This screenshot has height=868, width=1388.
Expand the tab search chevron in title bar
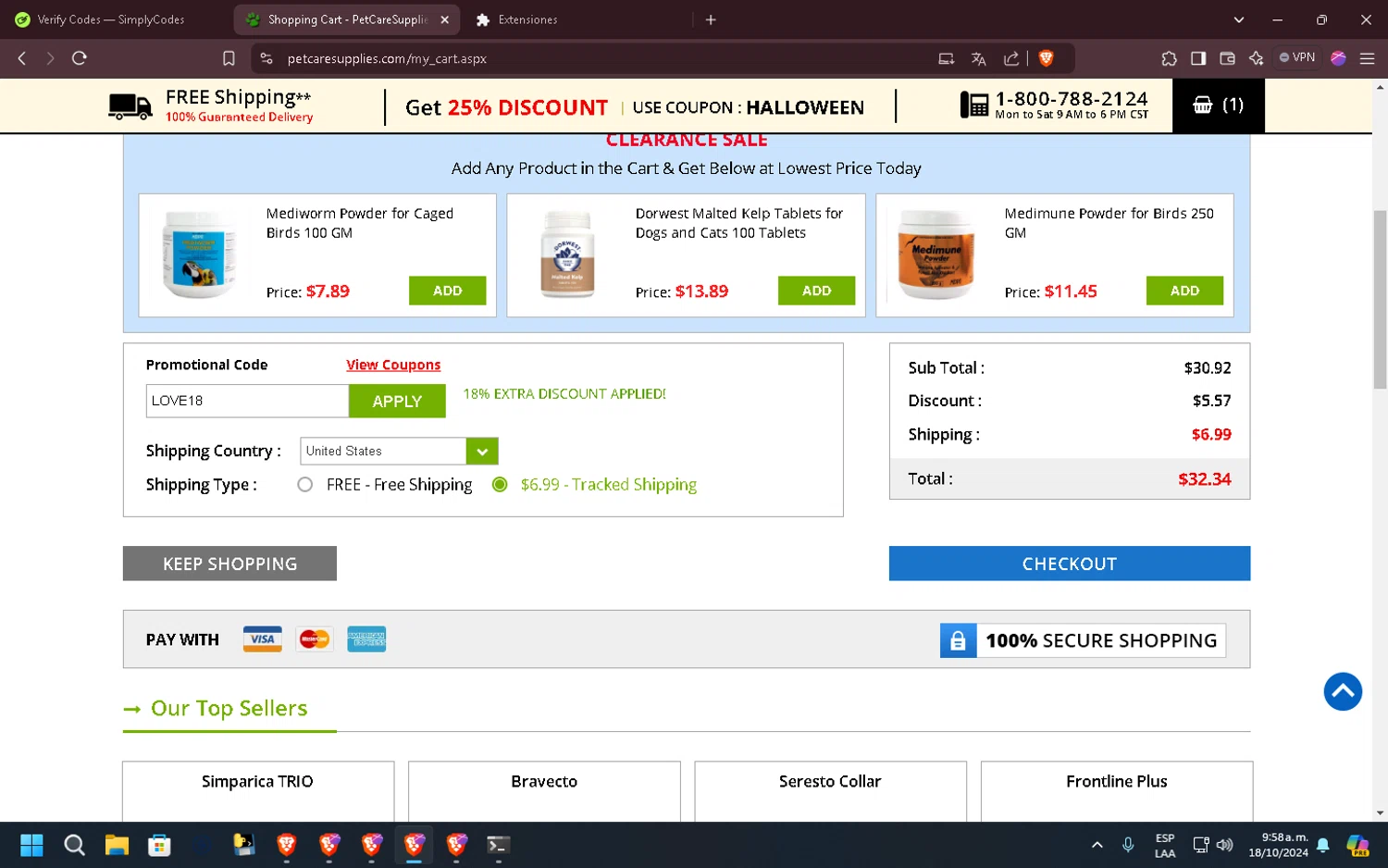click(1239, 19)
